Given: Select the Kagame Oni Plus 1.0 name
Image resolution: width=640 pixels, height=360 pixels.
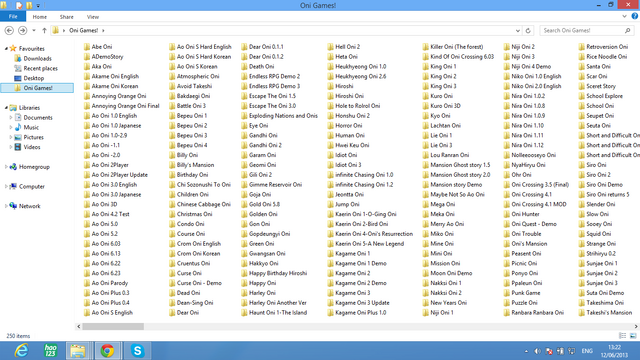Looking at the screenshot, I should click(x=360, y=313).
